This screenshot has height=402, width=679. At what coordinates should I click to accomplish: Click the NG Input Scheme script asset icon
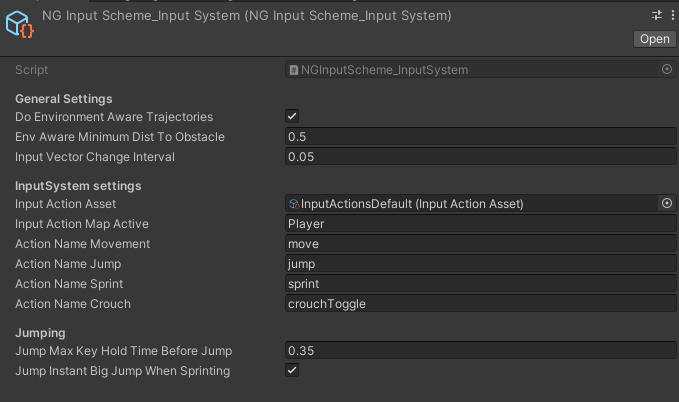(20, 27)
